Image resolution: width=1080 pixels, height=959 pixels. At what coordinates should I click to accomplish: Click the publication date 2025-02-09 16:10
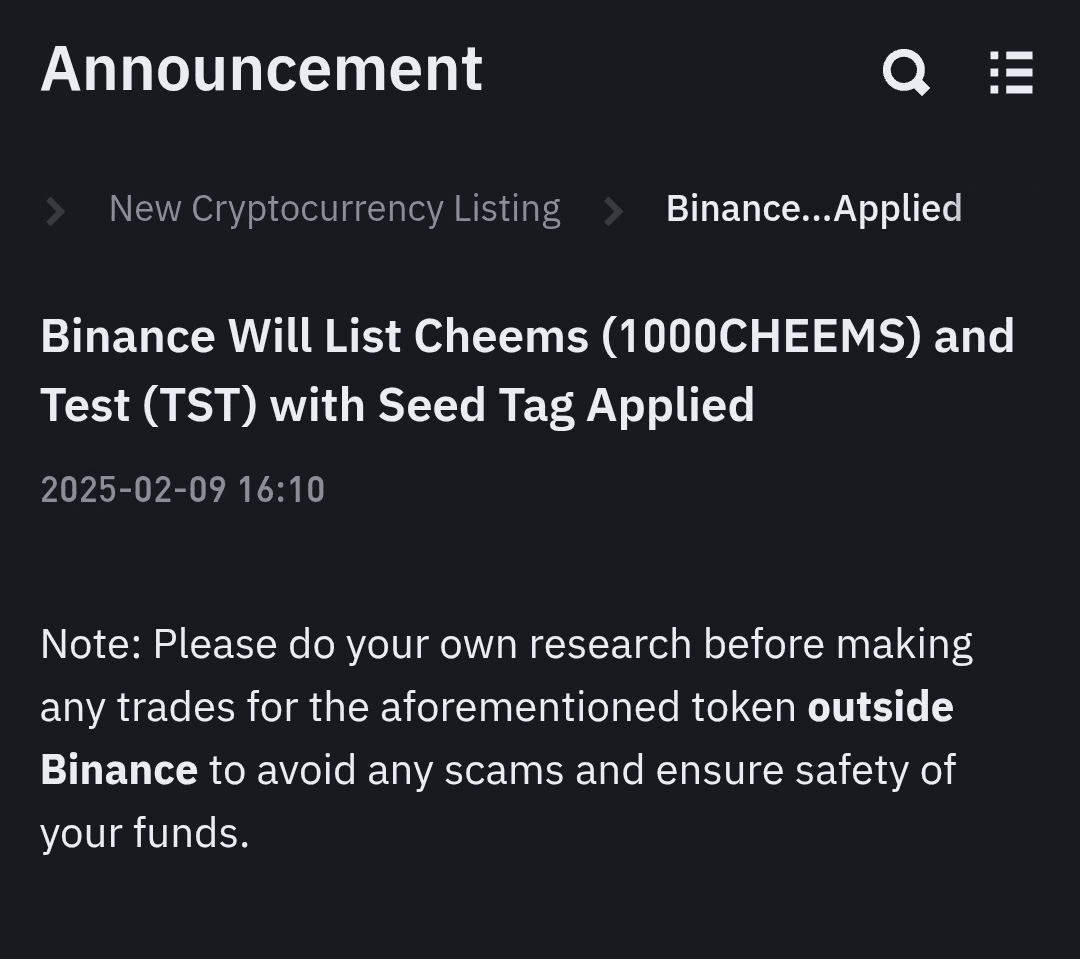(182, 489)
